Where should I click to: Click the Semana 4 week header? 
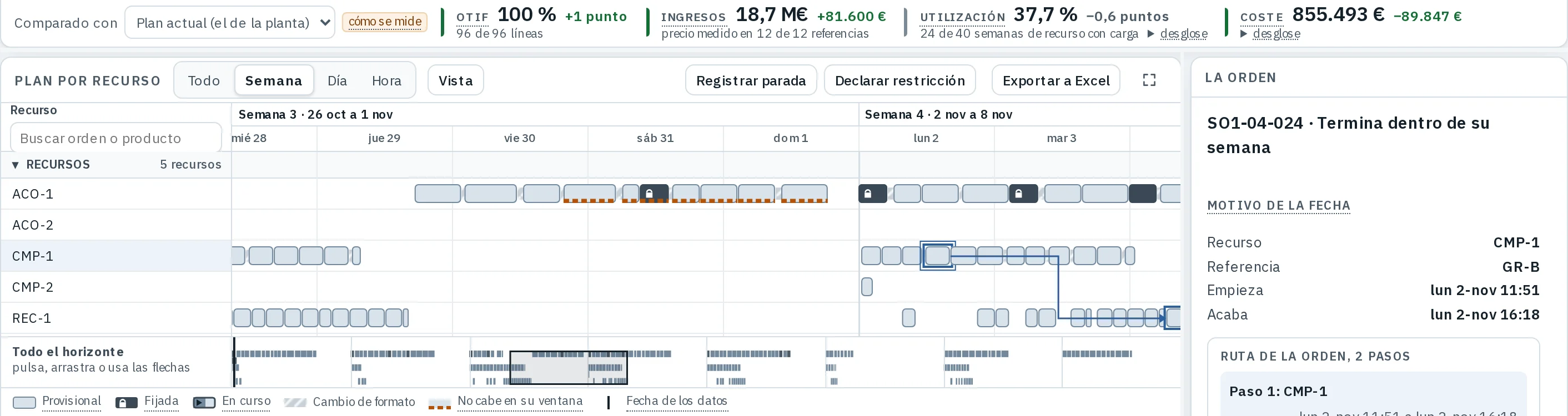click(x=938, y=114)
